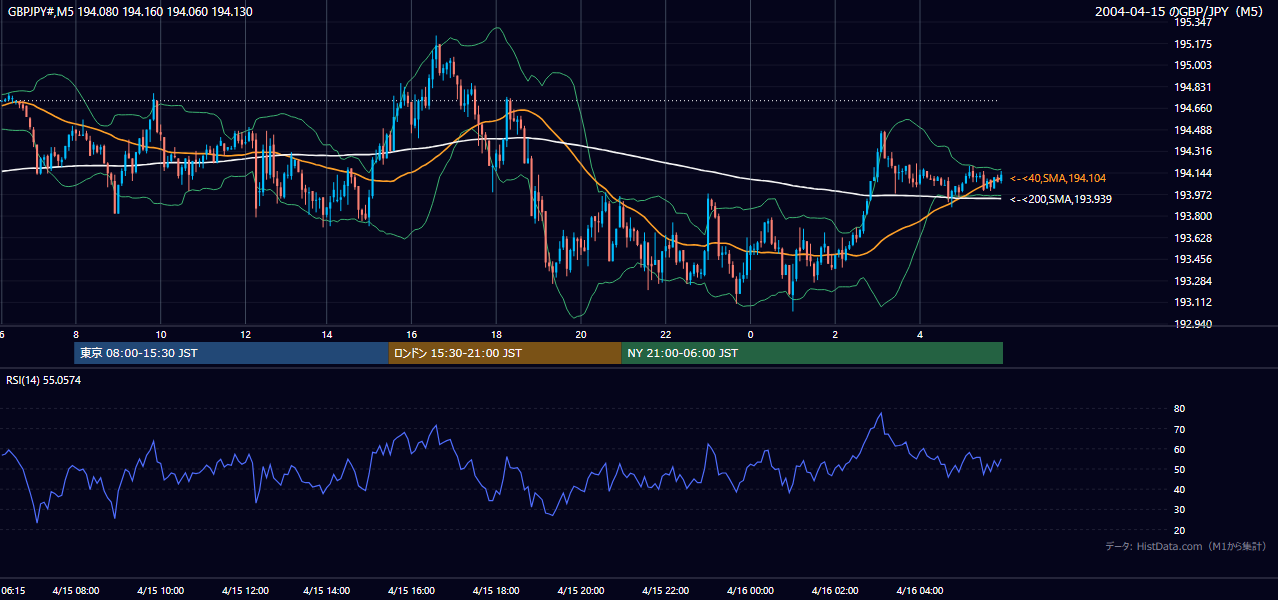Click the HistData.com data source text

[1186, 546]
